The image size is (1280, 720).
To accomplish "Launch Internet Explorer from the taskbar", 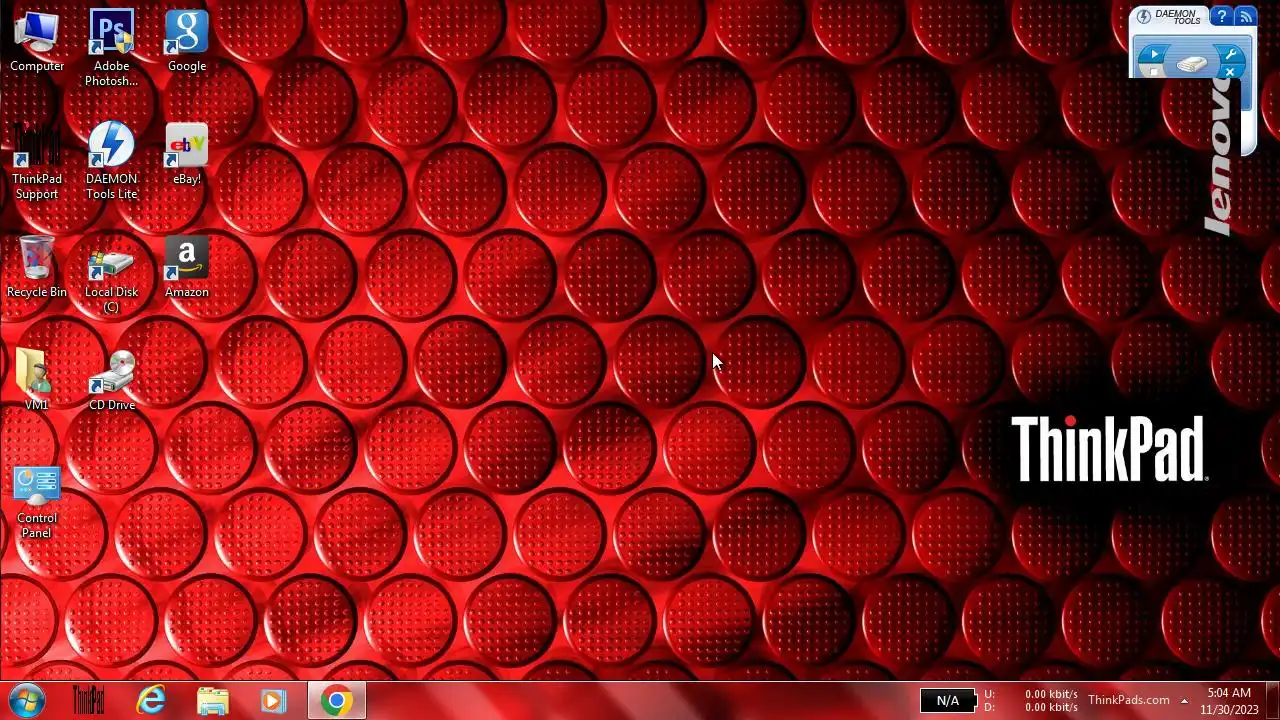I will coord(151,701).
